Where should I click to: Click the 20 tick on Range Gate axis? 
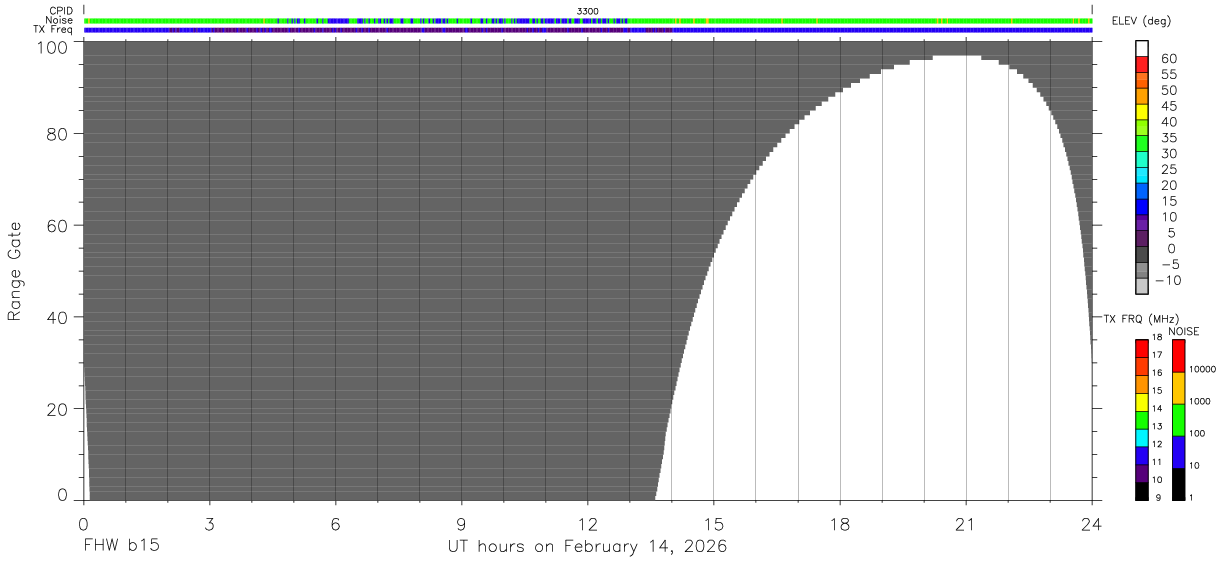pos(57,408)
